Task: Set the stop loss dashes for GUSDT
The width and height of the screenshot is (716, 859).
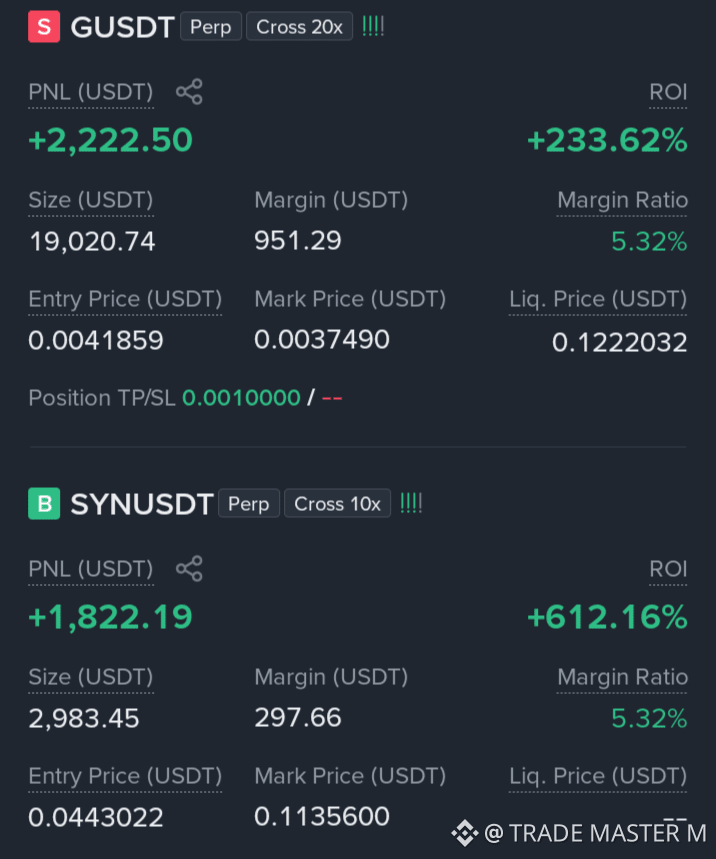Action: [x=332, y=398]
